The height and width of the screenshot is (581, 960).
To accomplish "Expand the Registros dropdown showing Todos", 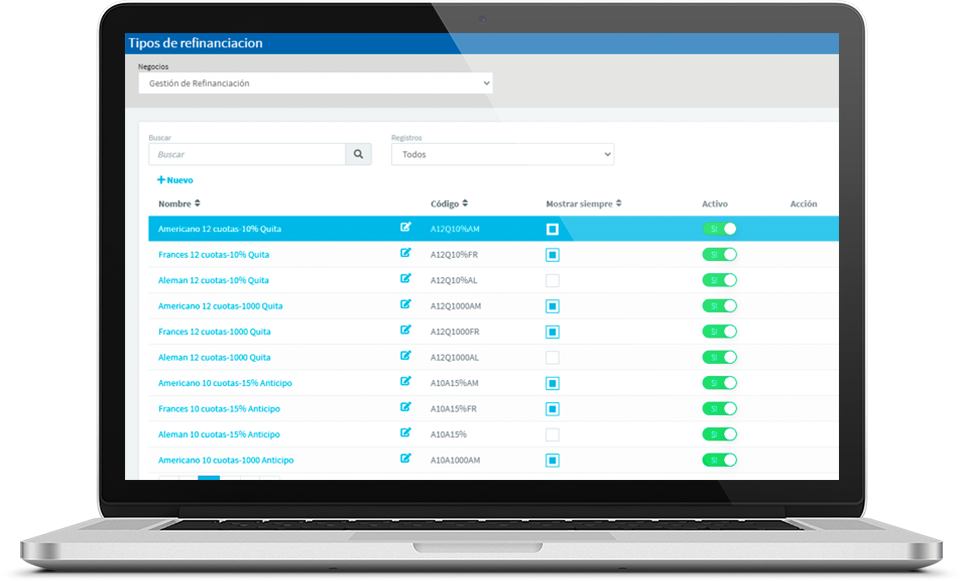I will point(502,155).
